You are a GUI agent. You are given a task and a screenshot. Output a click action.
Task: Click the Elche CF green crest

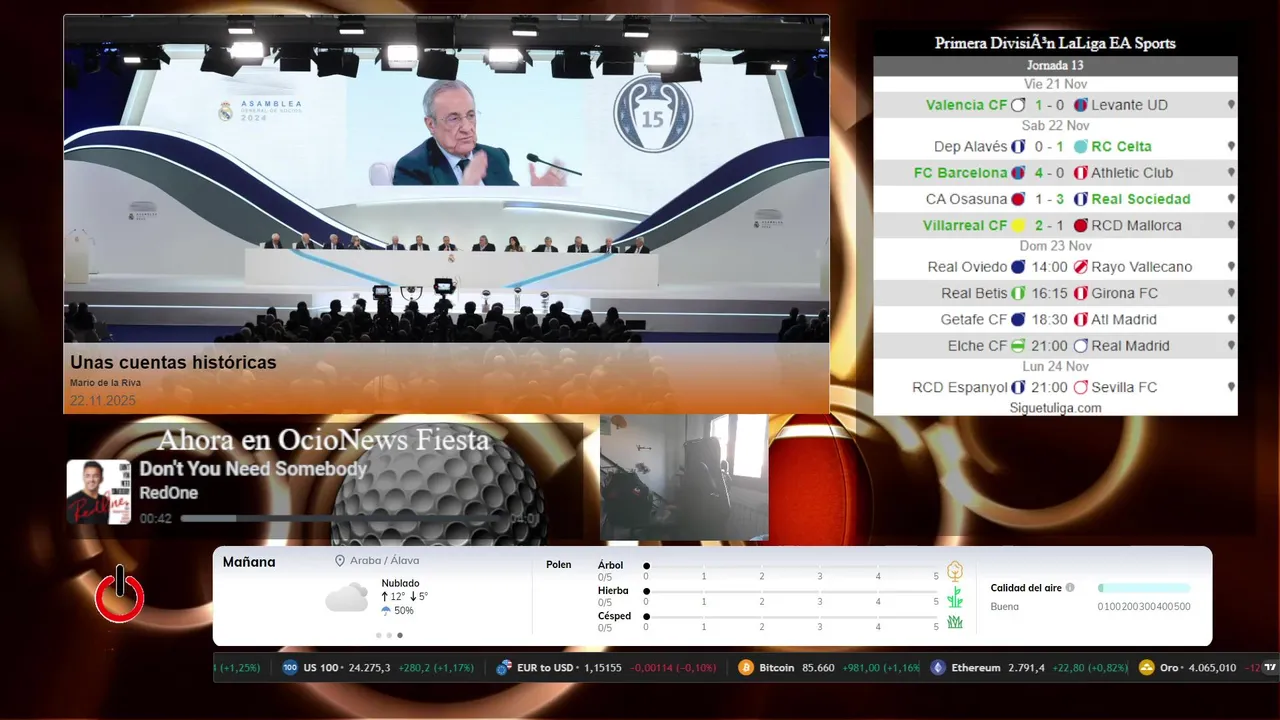pos(1018,346)
